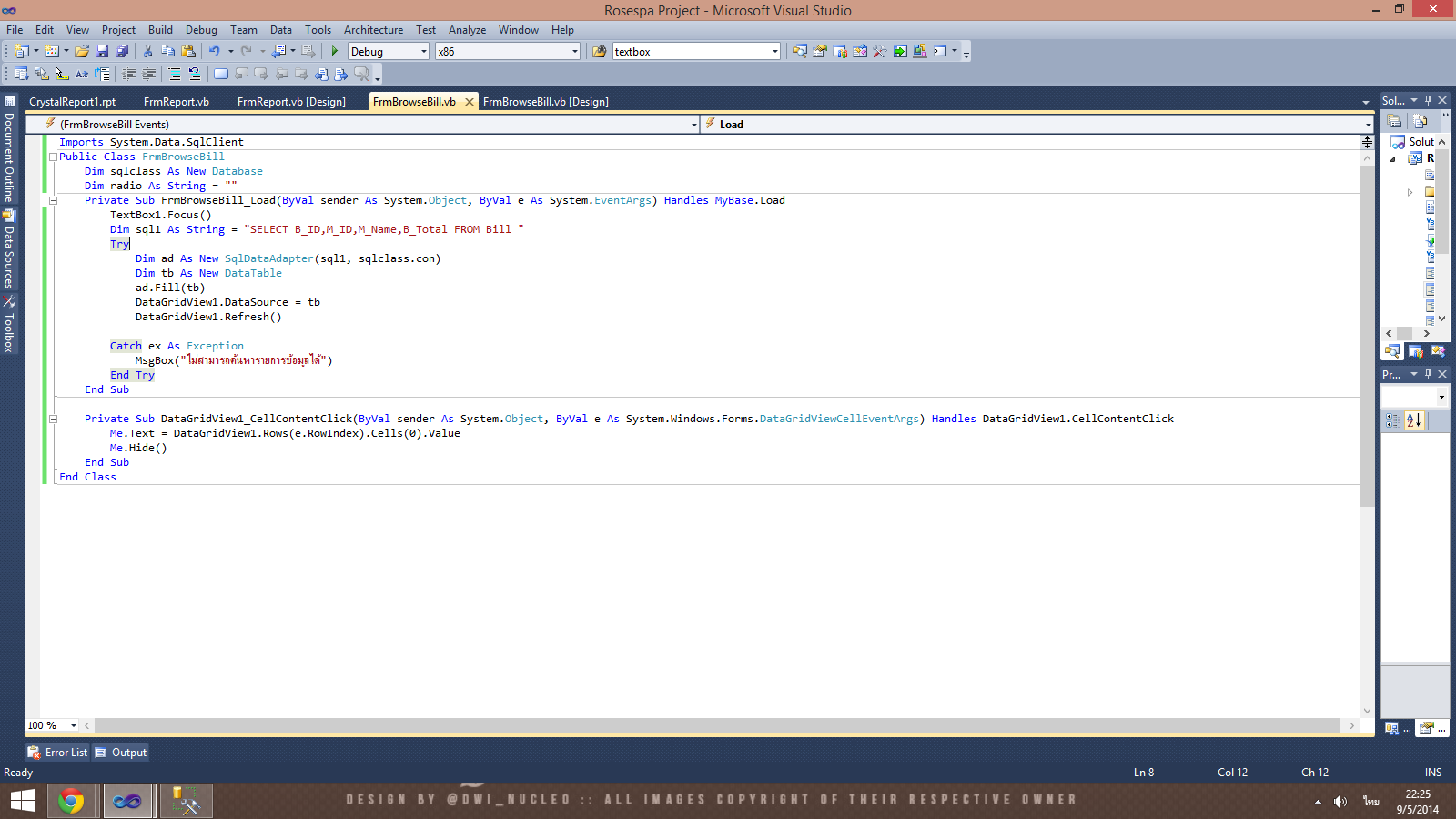Open the File menu
Screen dimensions: 1456x819
[15, 30]
